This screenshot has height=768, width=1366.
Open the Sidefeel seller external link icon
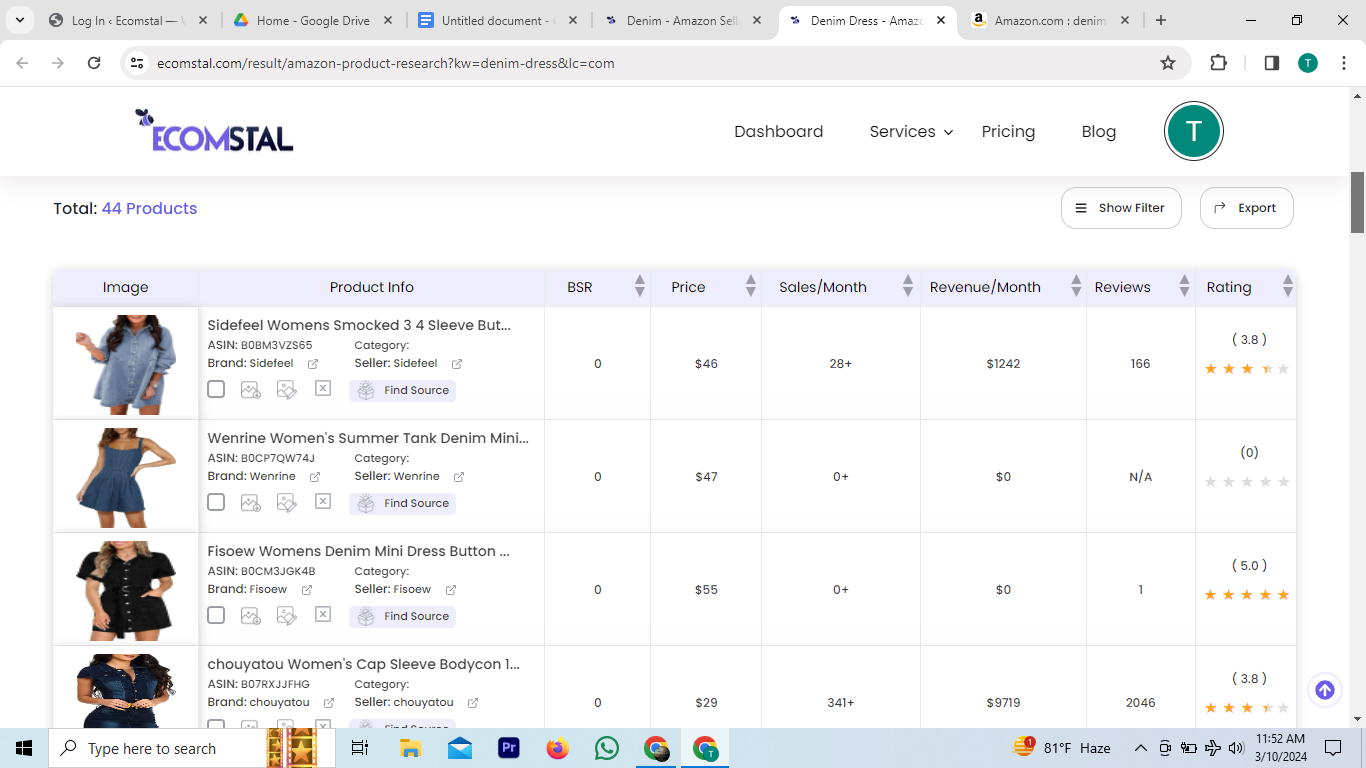coord(457,364)
